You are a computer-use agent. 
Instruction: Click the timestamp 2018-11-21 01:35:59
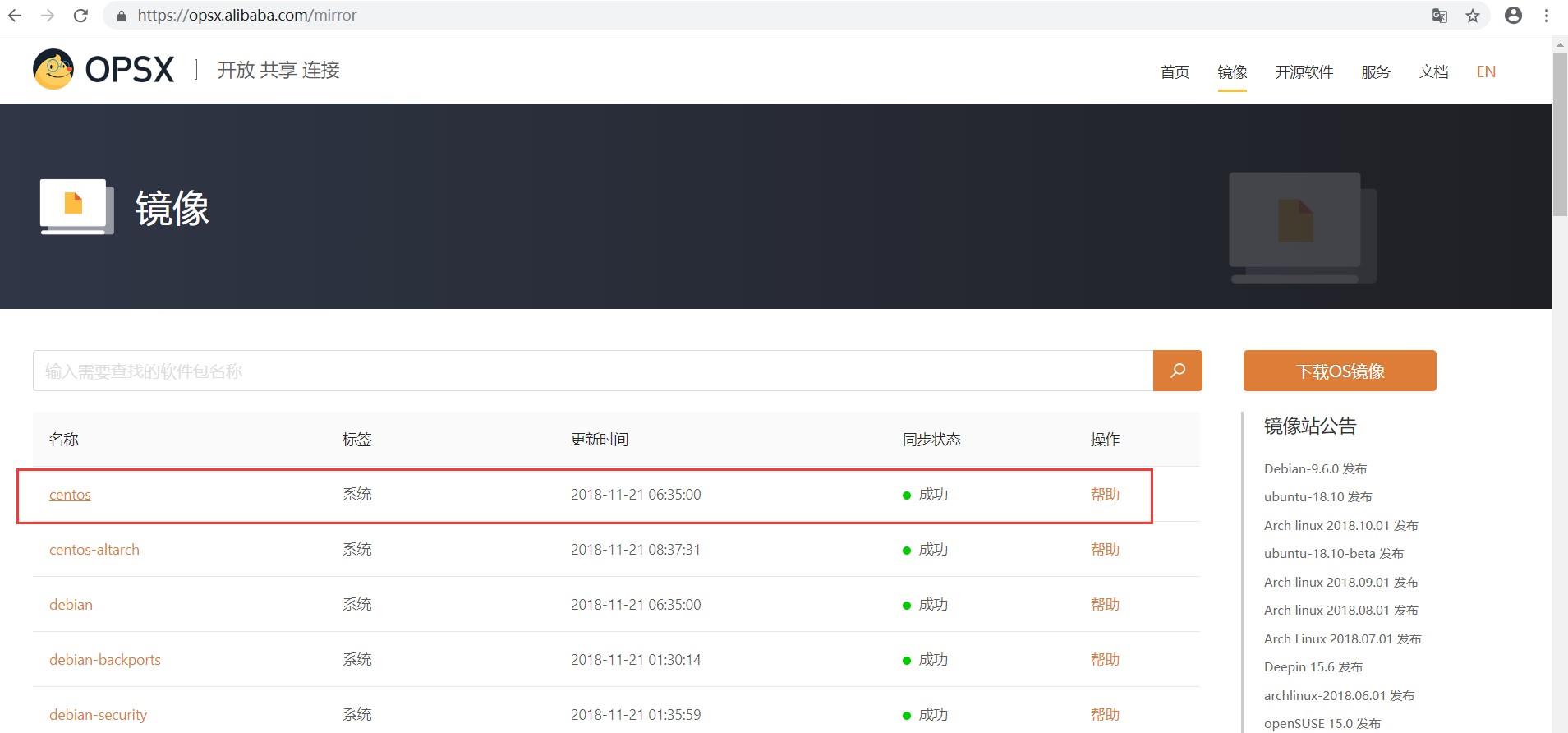click(636, 715)
